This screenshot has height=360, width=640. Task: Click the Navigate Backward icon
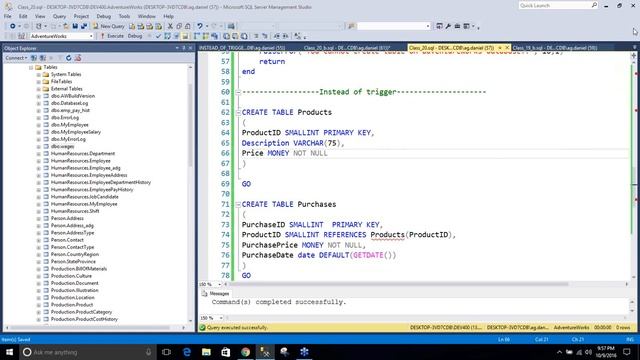(x=13, y=26)
